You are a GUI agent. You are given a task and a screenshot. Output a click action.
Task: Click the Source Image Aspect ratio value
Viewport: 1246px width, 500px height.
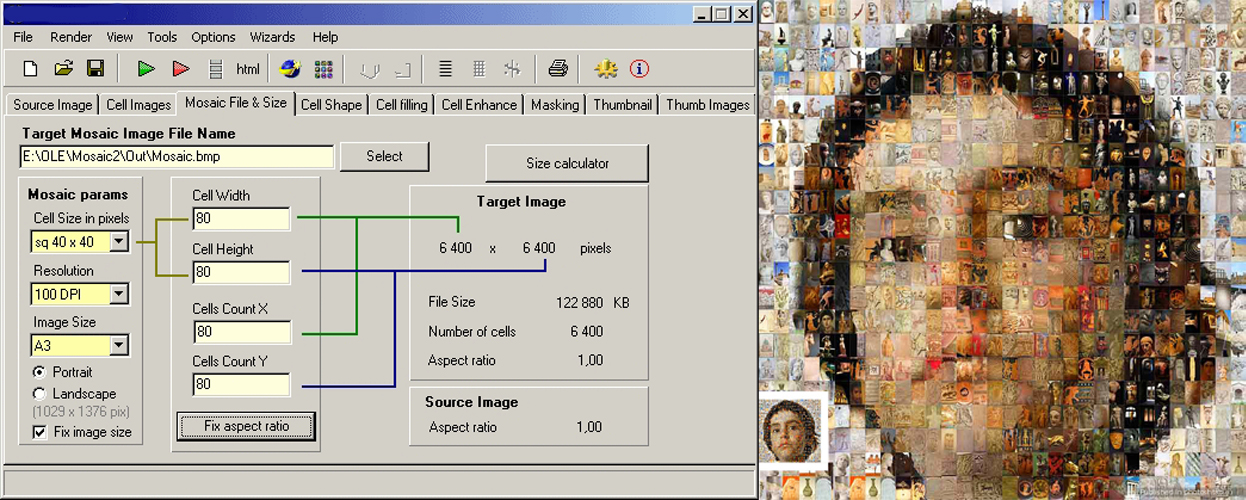(x=589, y=427)
